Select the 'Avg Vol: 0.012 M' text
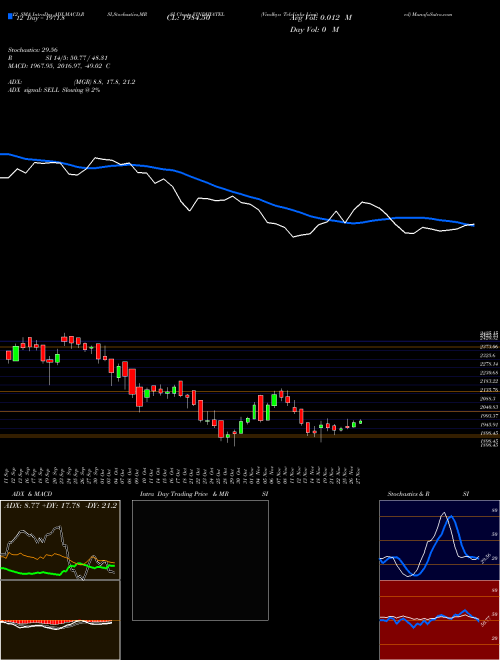Screen dimensions: 500x660 (x=320, y=18)
